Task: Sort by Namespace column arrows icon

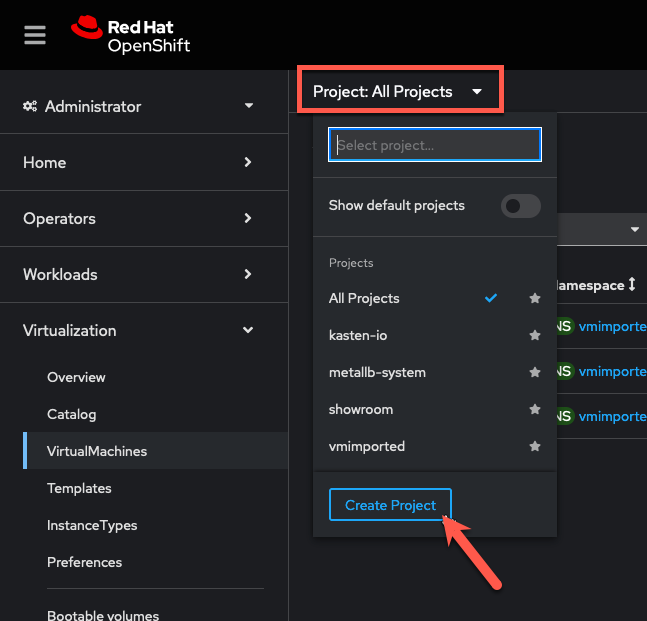Action: pos(632,284)
